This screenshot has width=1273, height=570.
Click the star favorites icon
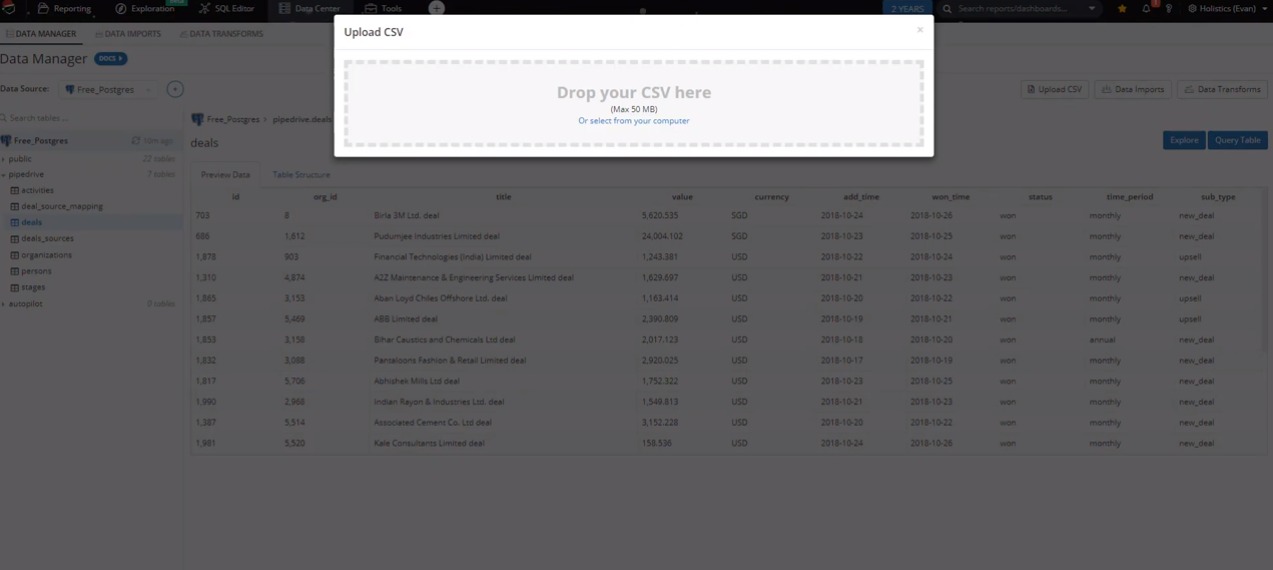tap(1122, 8)
